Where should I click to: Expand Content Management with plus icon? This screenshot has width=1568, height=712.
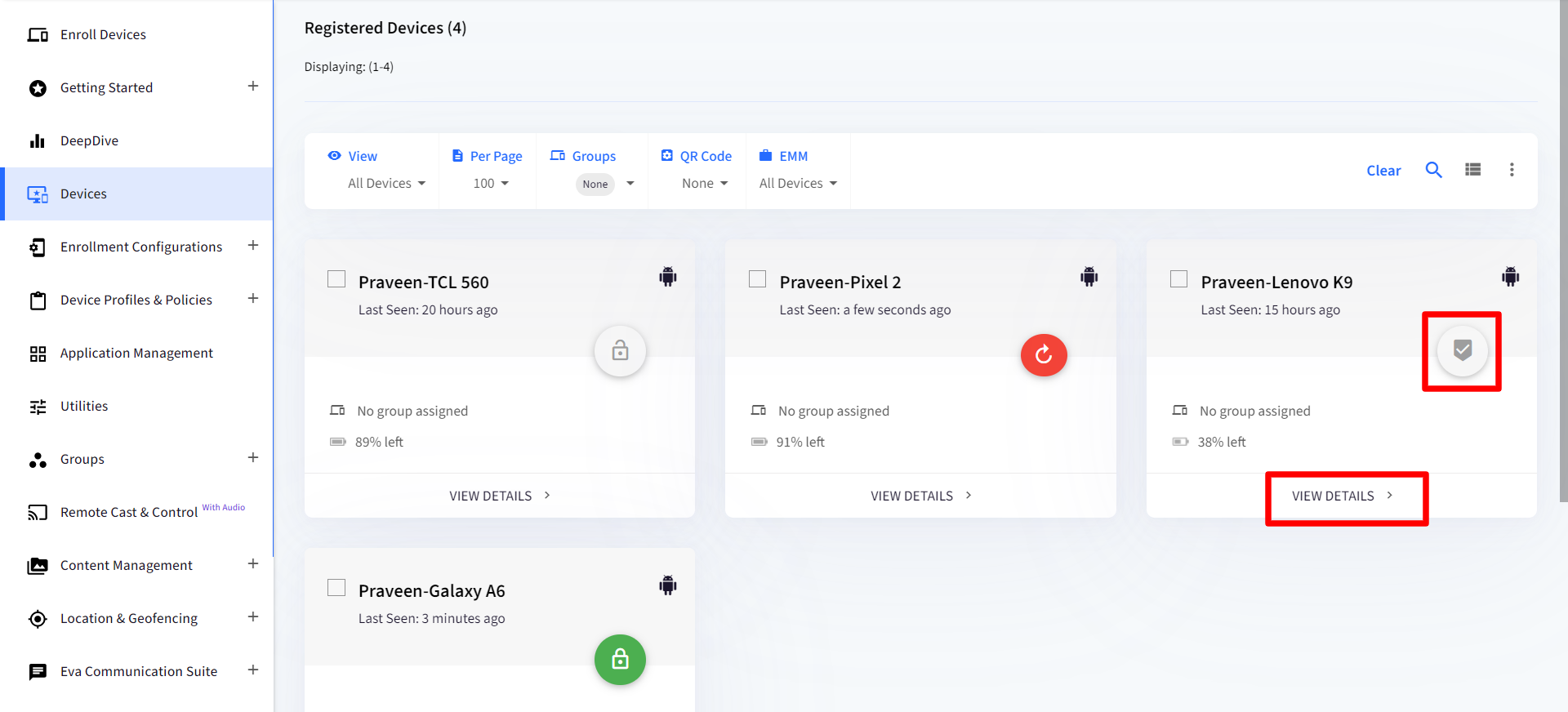click(253, 563)
